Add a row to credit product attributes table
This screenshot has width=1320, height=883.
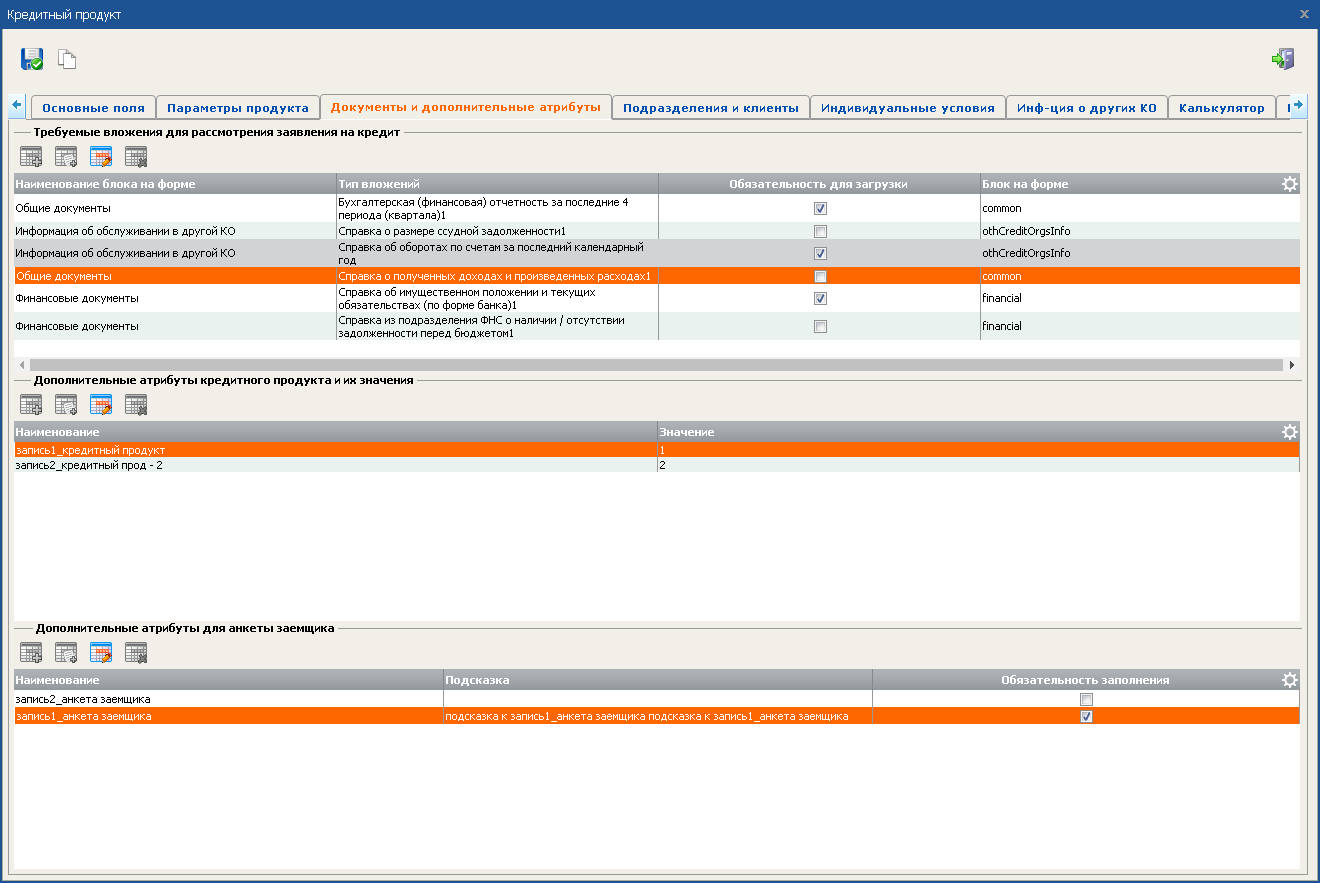(31, 404)
